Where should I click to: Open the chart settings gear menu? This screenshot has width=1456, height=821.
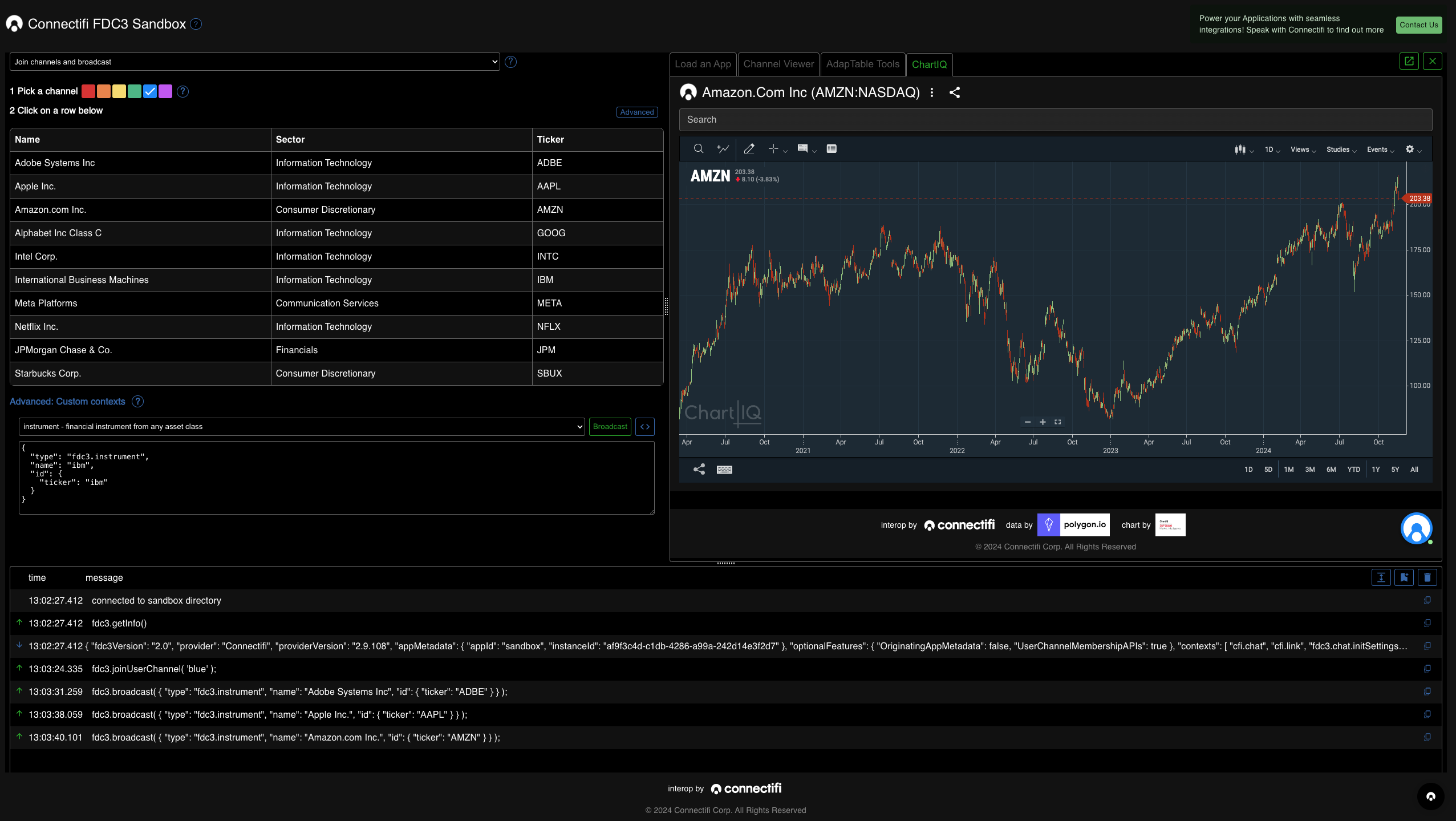[x=1413, y=149]
